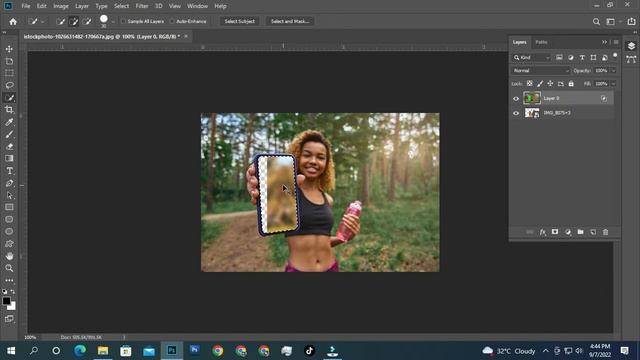
Task: Toggle lock transparent pixels
Action: click(x=529, y=83)
